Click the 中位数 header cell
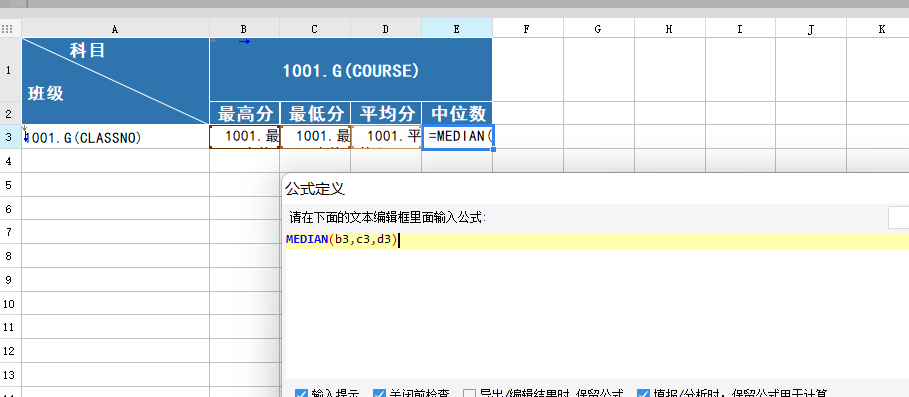 tap(457, 114)
